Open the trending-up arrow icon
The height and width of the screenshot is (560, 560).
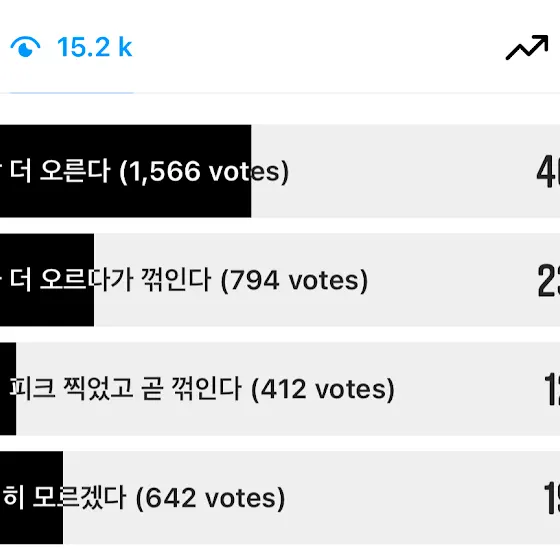pos(527,47)
